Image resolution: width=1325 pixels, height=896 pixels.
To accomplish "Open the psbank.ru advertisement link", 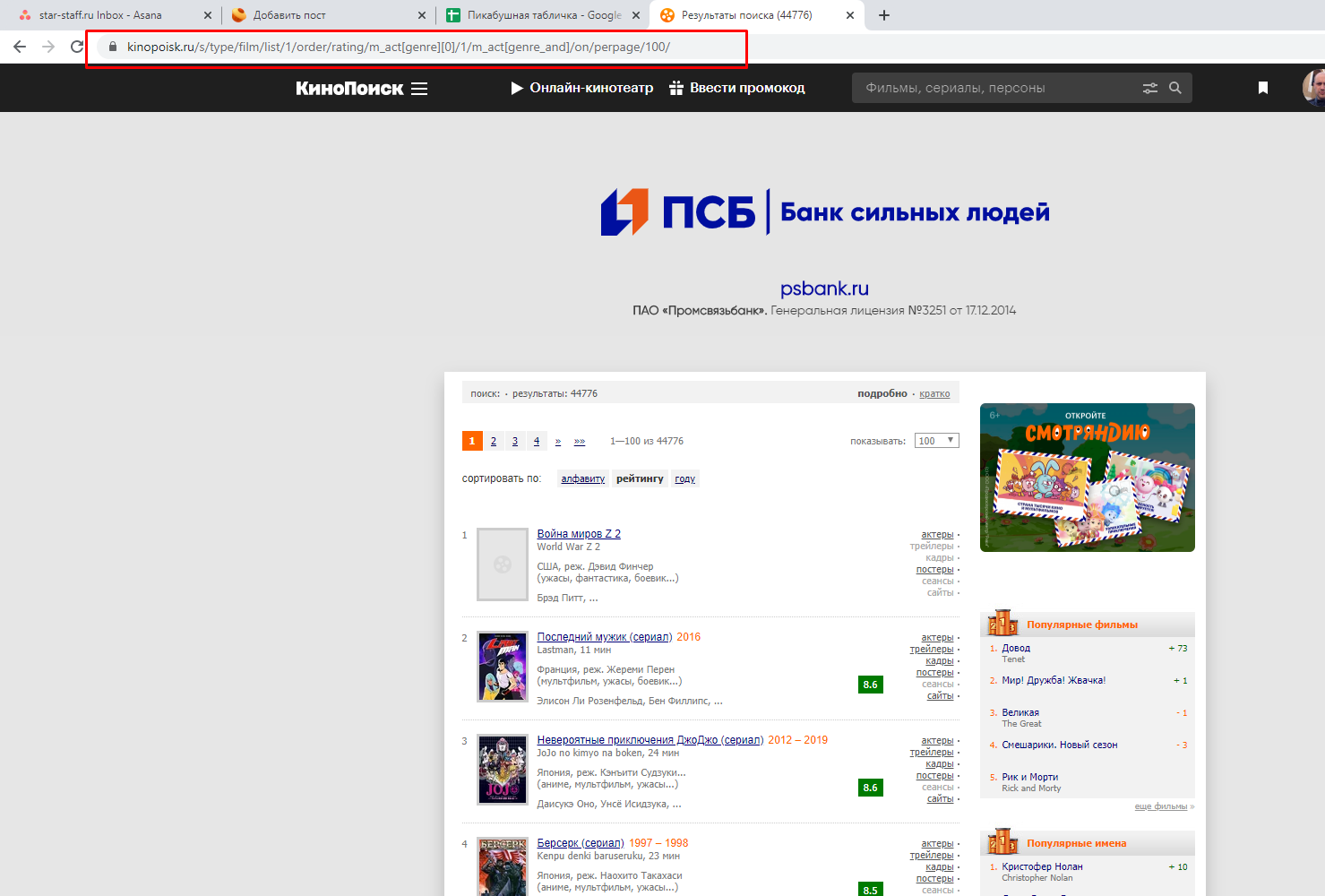I will tap(824, 289).
